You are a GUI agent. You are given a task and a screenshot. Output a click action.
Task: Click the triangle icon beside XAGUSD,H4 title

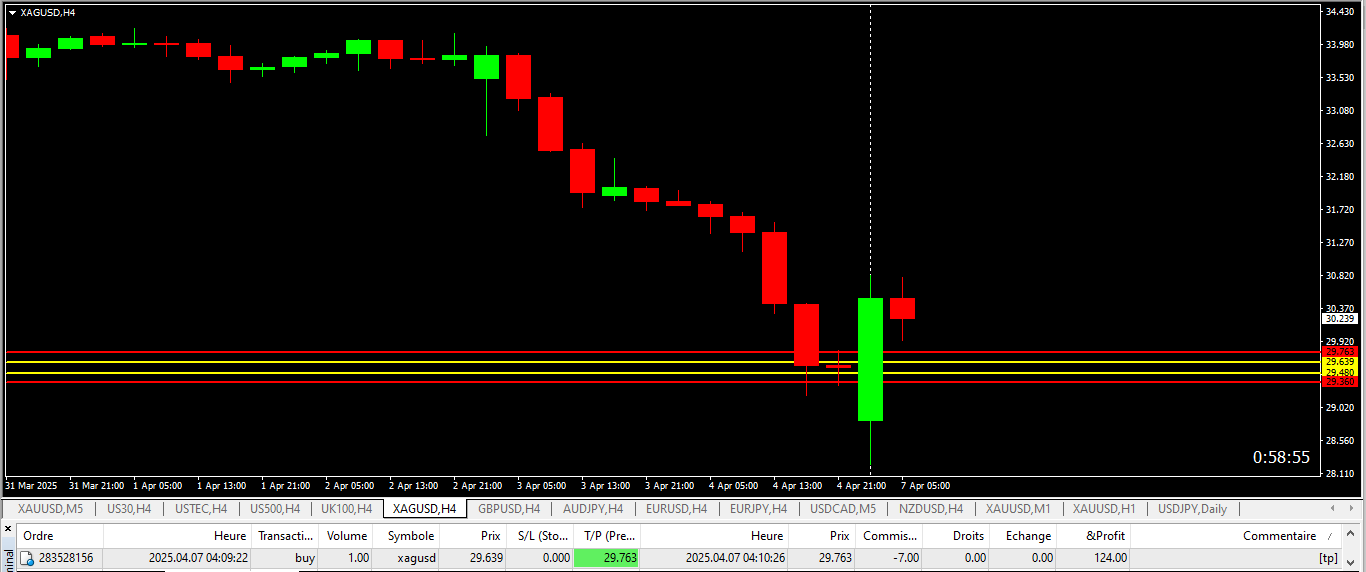(11, 12)
